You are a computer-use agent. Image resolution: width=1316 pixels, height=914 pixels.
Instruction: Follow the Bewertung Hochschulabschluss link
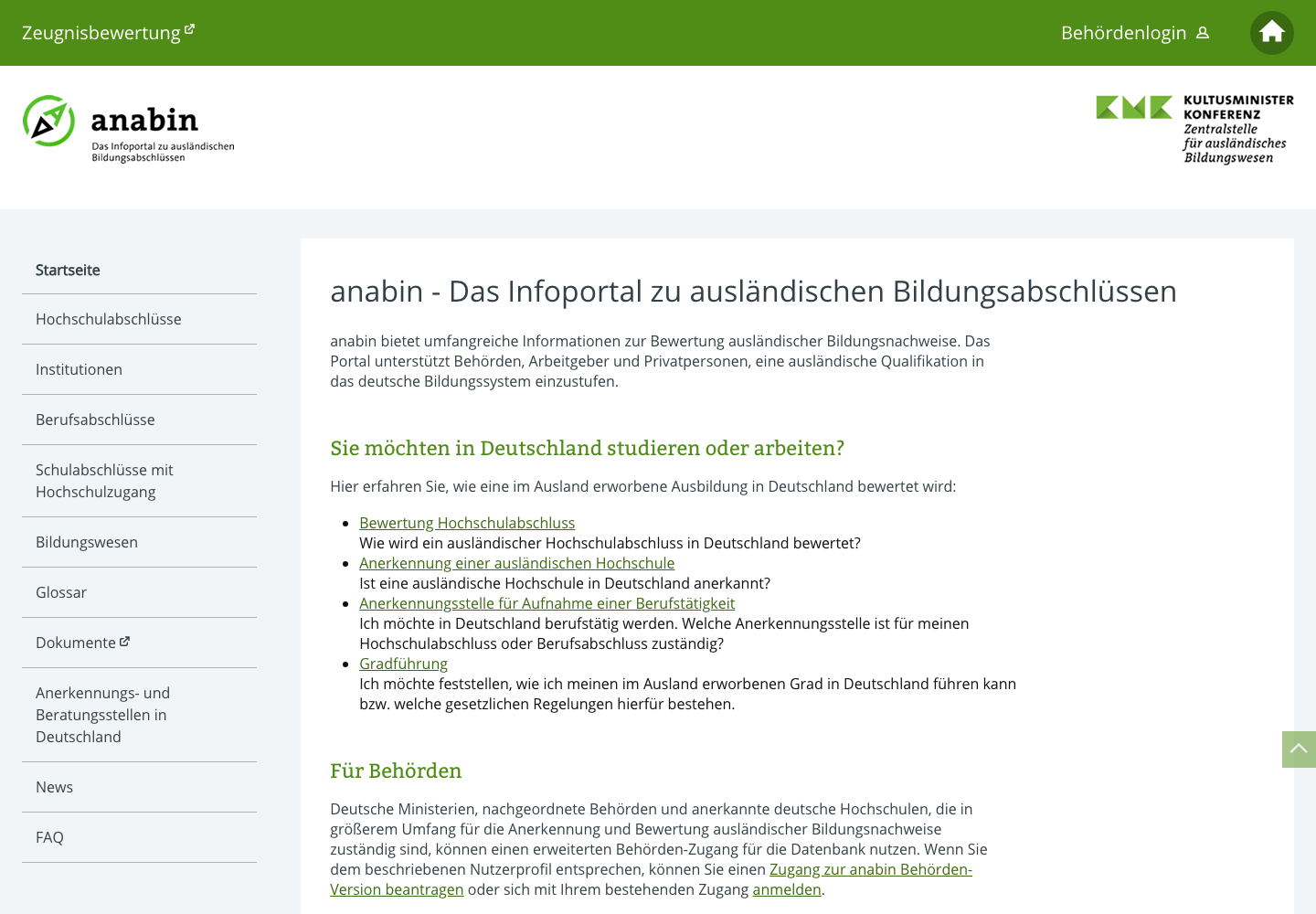467,523
